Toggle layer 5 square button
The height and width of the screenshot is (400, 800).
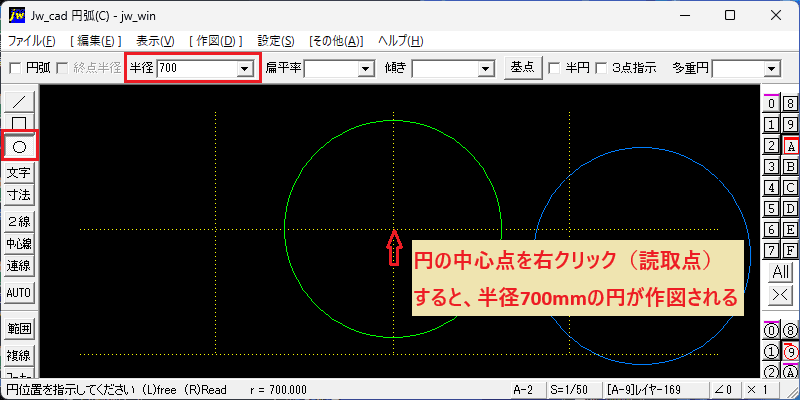click(771, 209)
